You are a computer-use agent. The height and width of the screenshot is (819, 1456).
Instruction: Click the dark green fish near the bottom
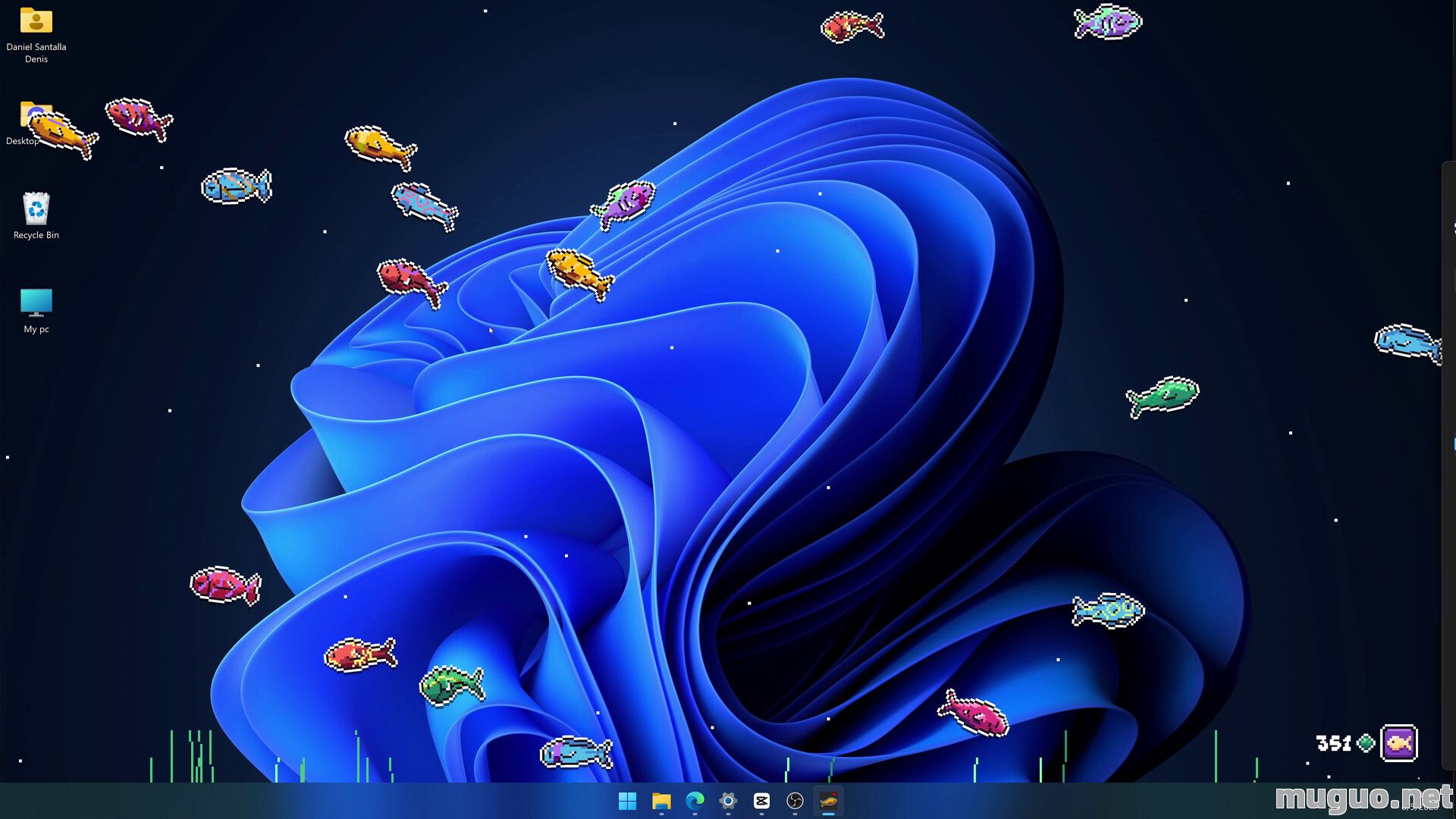point(452,685)
